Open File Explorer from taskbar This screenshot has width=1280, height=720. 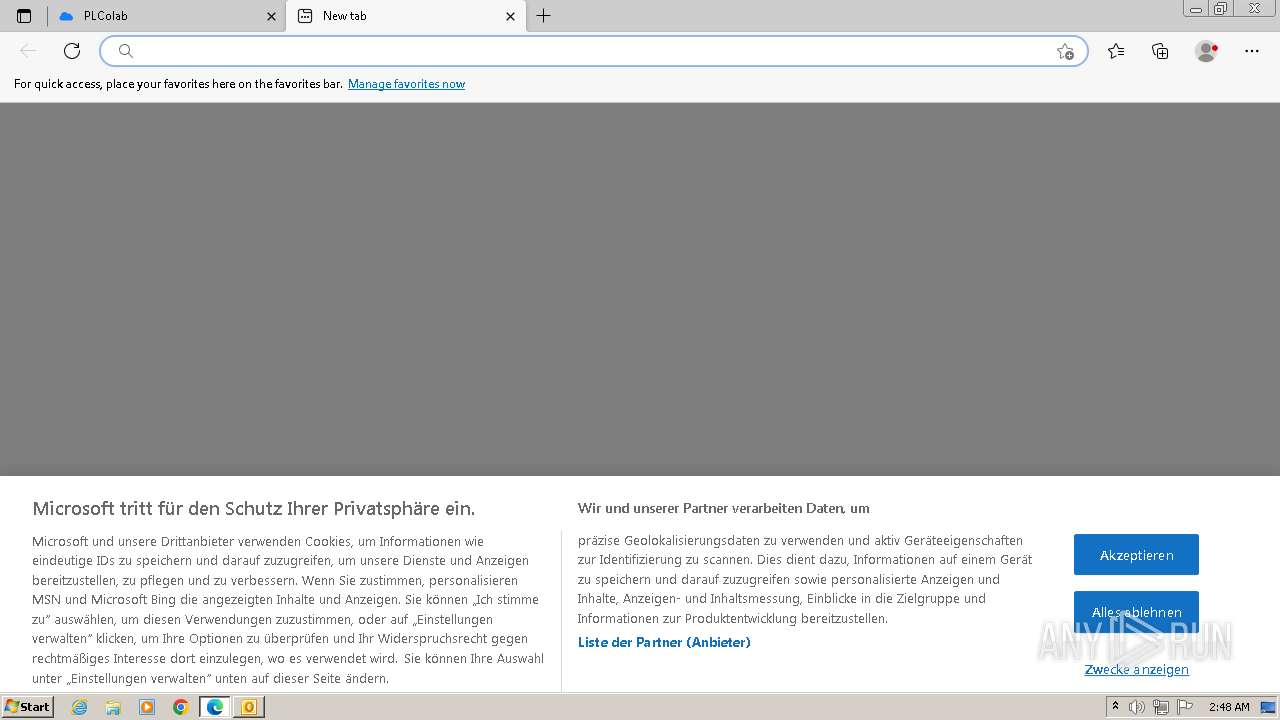pyautogui.click(x=113, y=707)
